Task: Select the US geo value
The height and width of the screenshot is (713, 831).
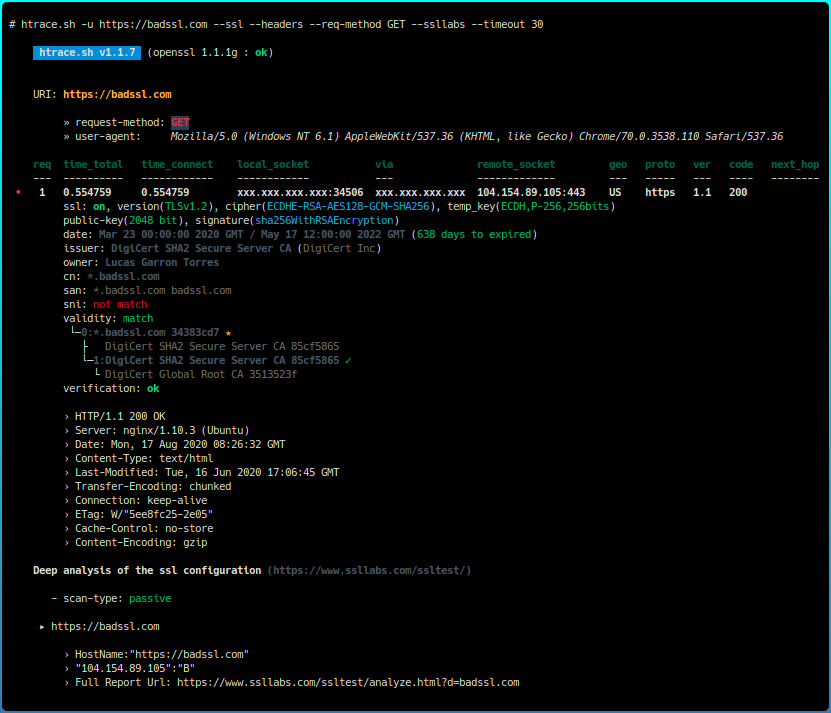Action: point(615,192)
